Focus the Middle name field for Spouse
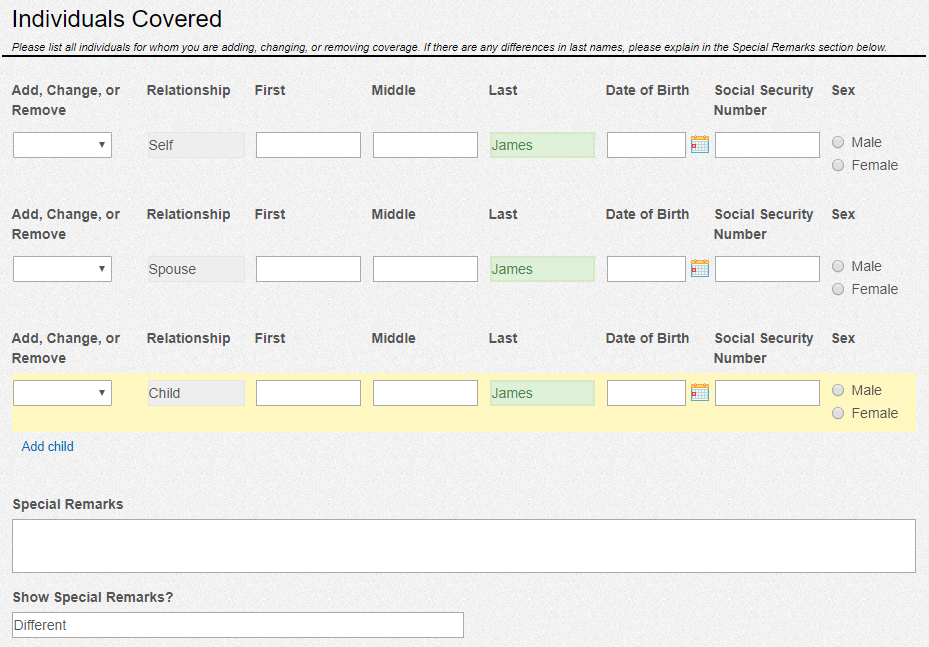The image size is (929, 647). click(x=425, y=269)
